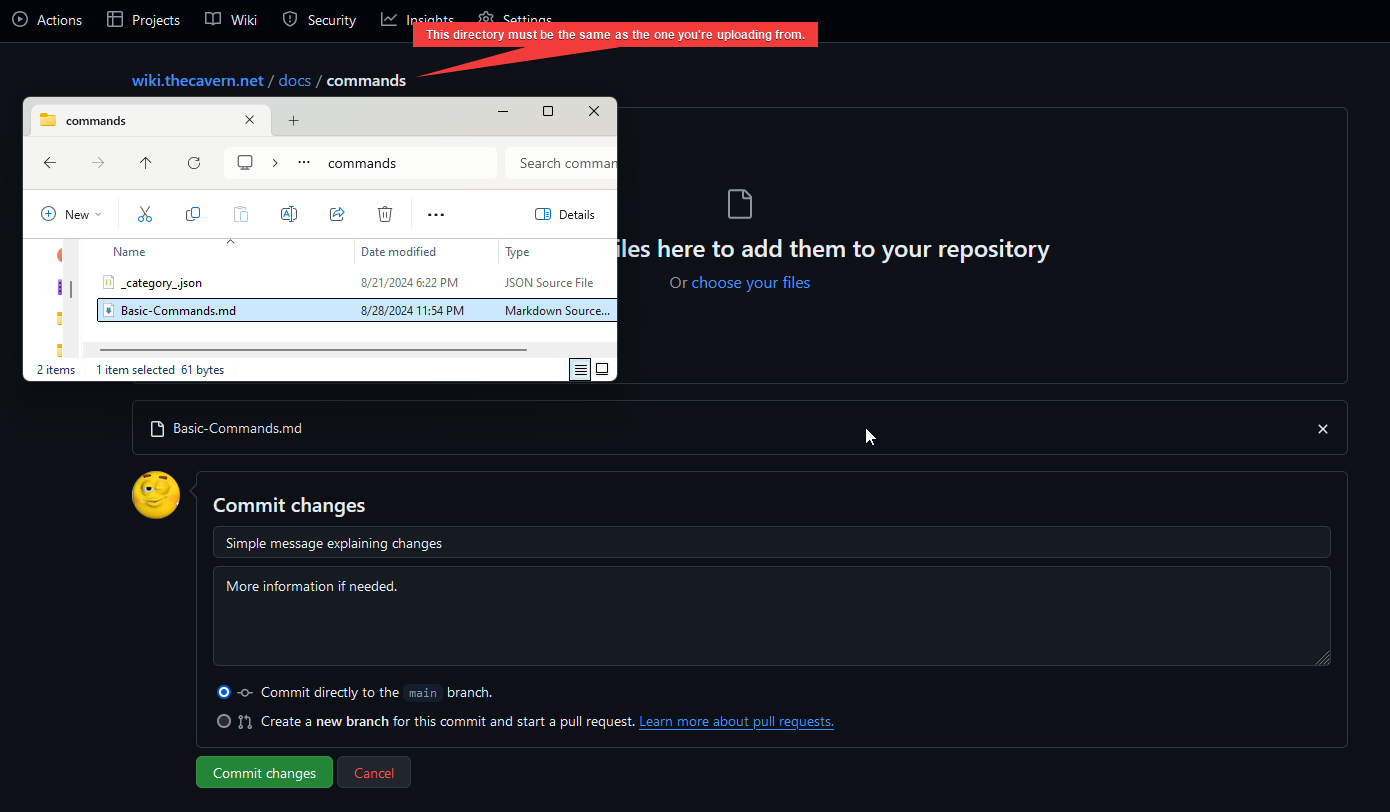The image size is (1390, 812).
Task: Select Create a new branch radio option
Action: (x=224, y=721)
